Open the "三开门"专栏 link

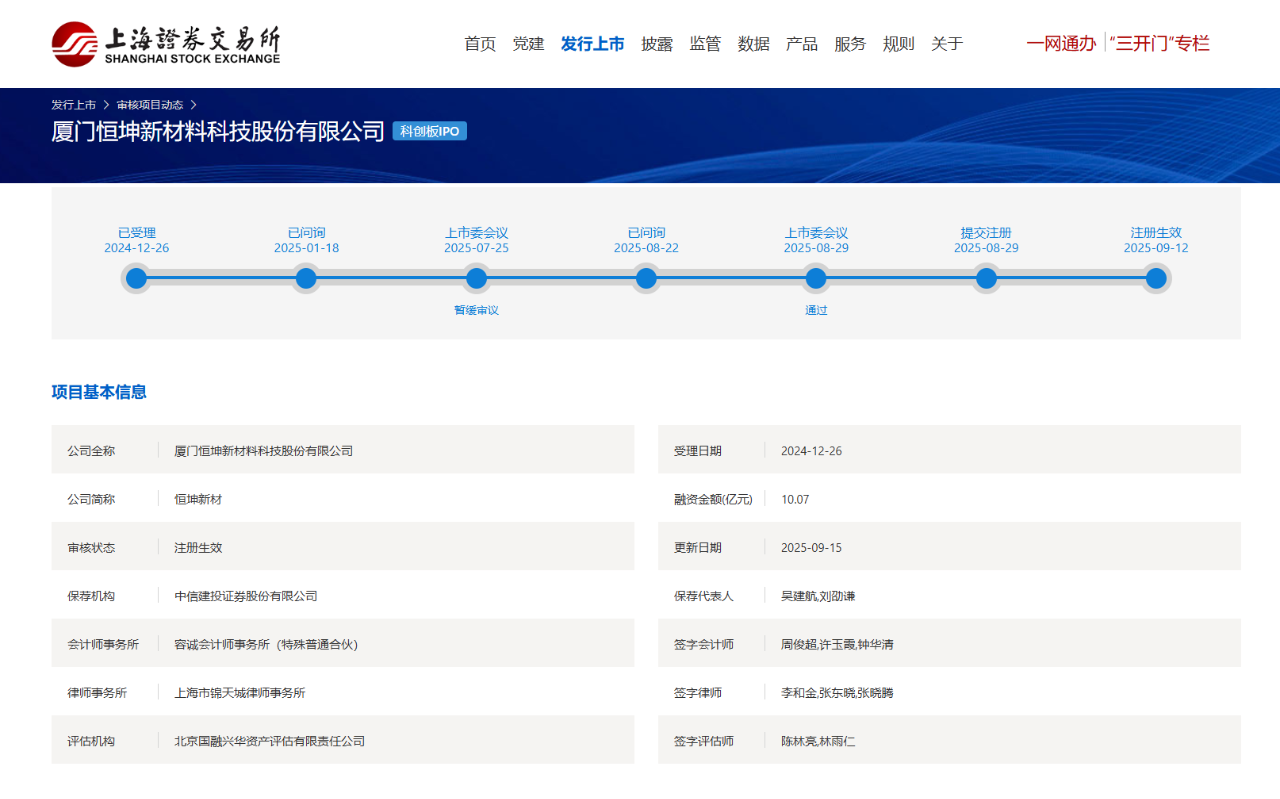tap(1160, 44)
